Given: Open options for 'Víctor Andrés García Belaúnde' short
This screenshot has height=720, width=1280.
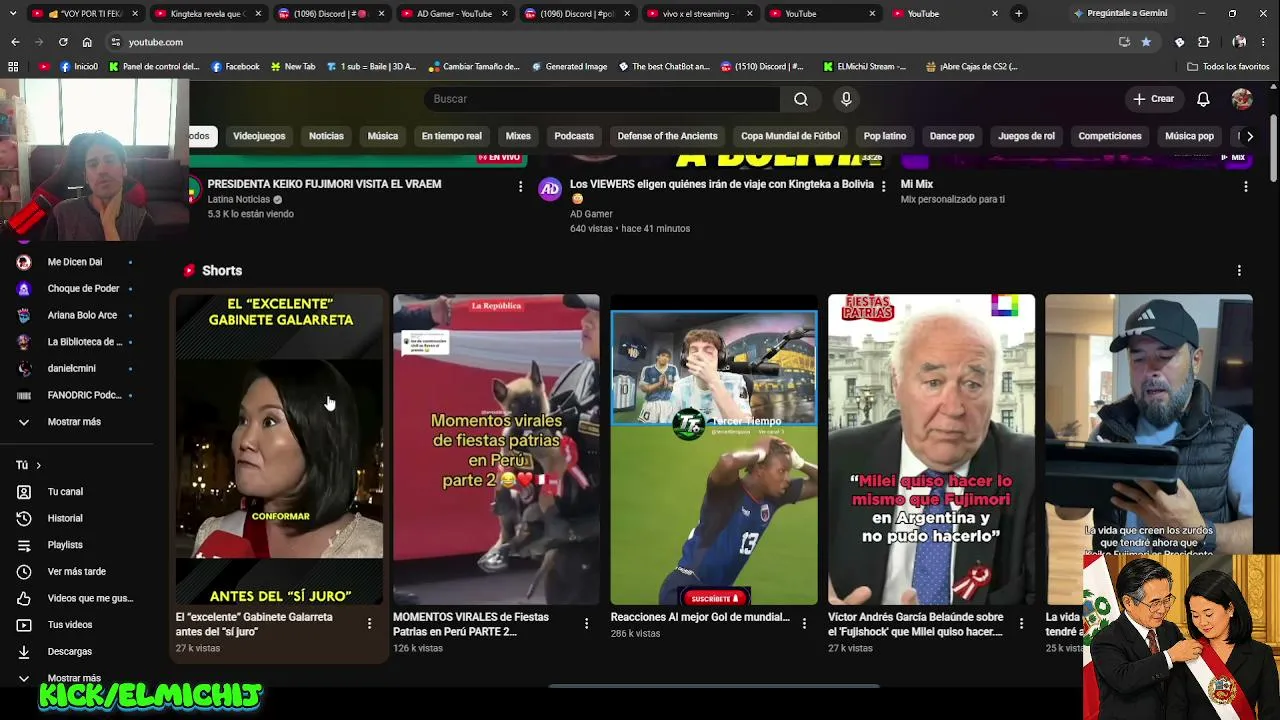Looking at the screenshot, I should tap(1021, 624).
